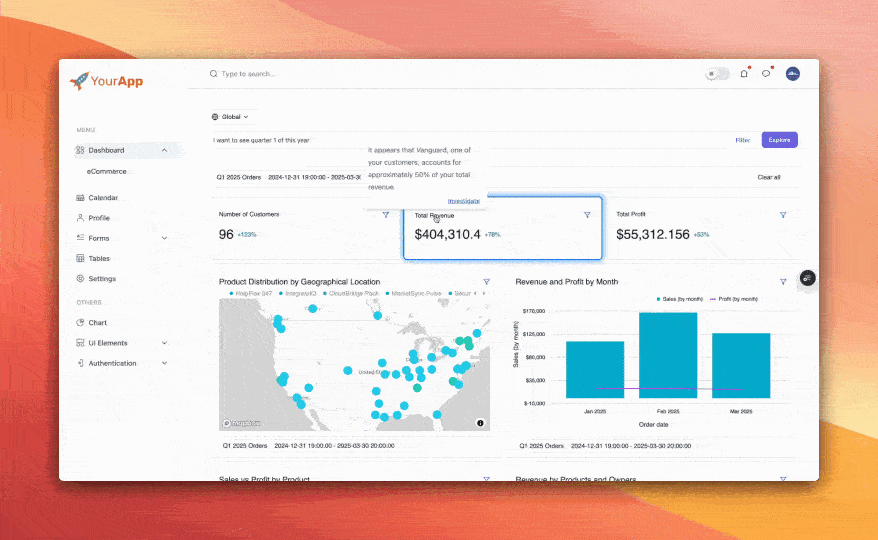Click the Jan 2025 sales bar
Viewport: 878px width, 540px height.
coord(595,370)
